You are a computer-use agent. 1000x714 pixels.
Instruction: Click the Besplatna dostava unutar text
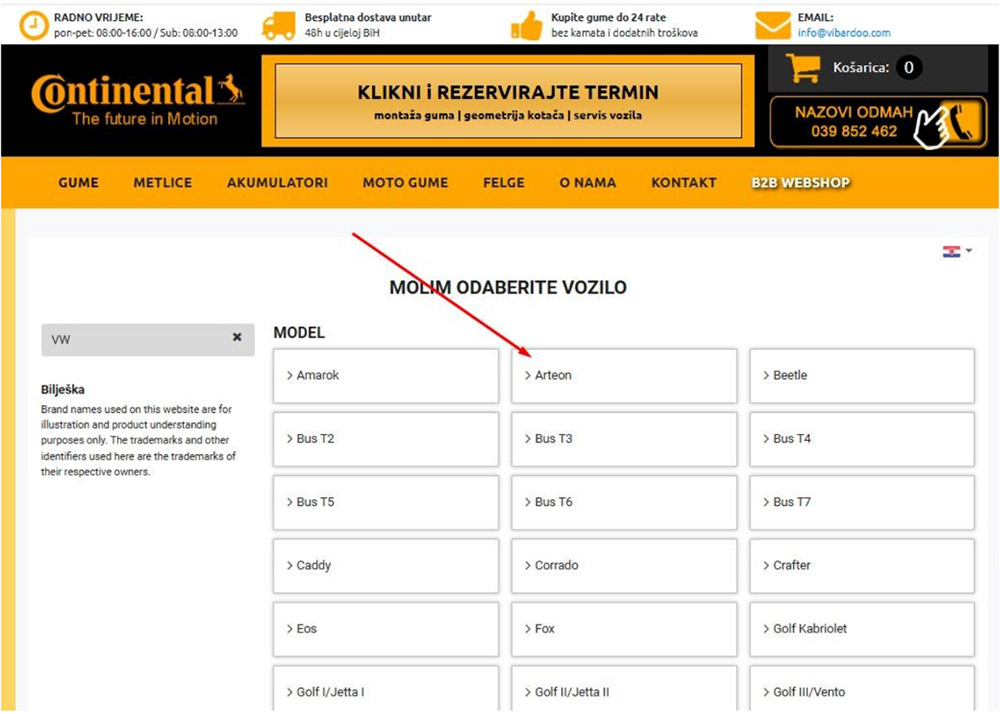(x=368, y=18)
